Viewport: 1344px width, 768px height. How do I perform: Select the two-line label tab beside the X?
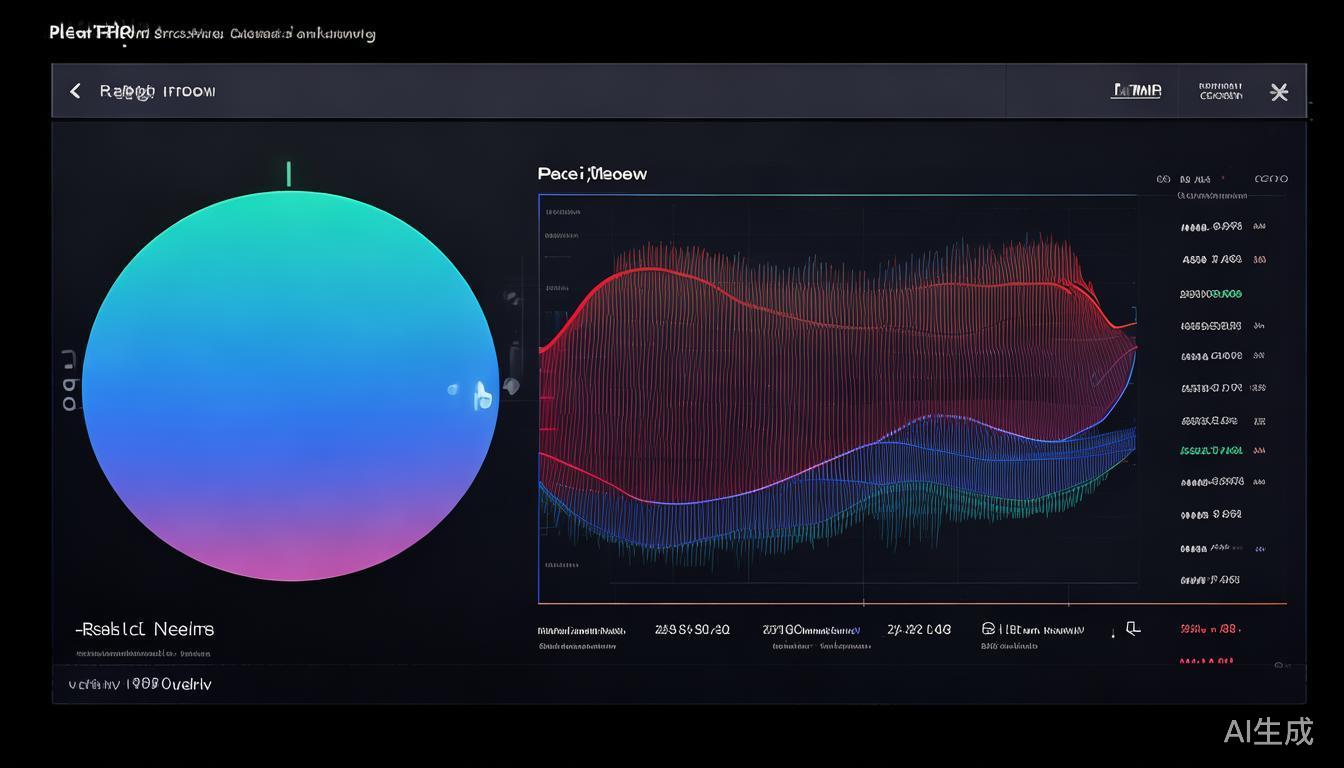click(1220, 91)
